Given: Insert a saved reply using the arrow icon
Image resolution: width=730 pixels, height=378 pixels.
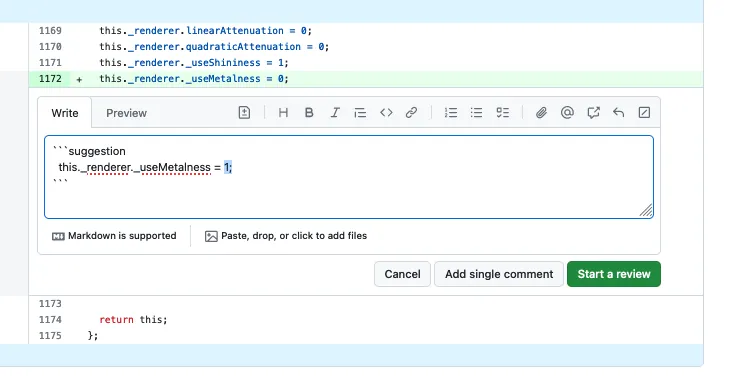Looking at the screenshot, I should [x=618, y=113].
